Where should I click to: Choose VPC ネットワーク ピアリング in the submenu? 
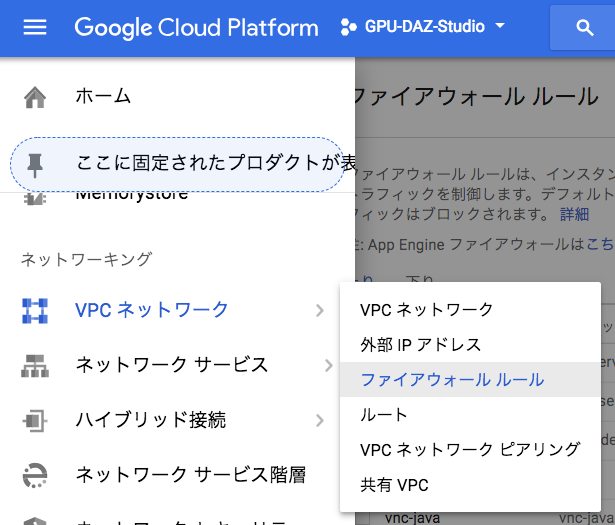[x=470, y=450]
